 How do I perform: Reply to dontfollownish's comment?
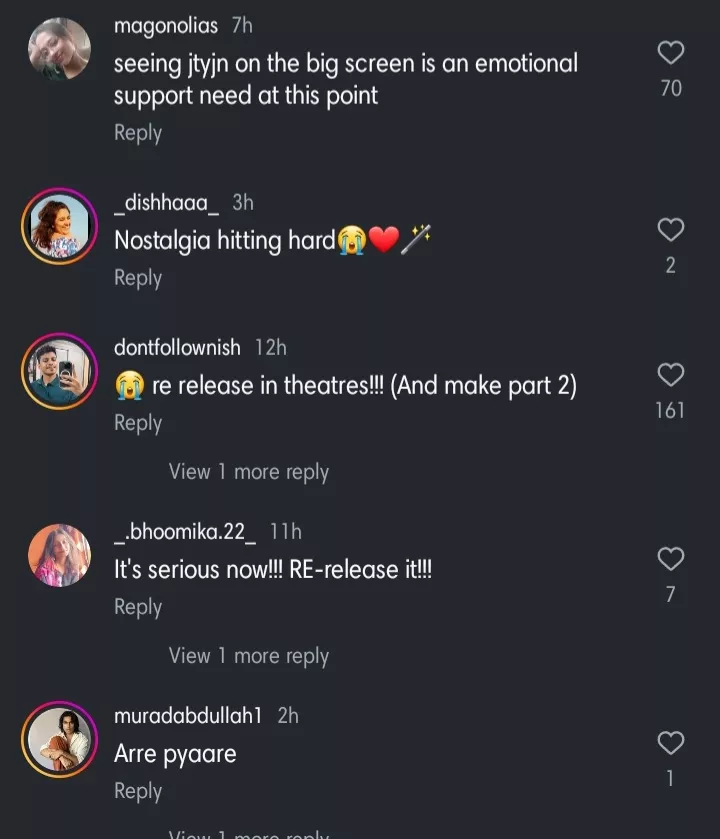pos(138,423)
